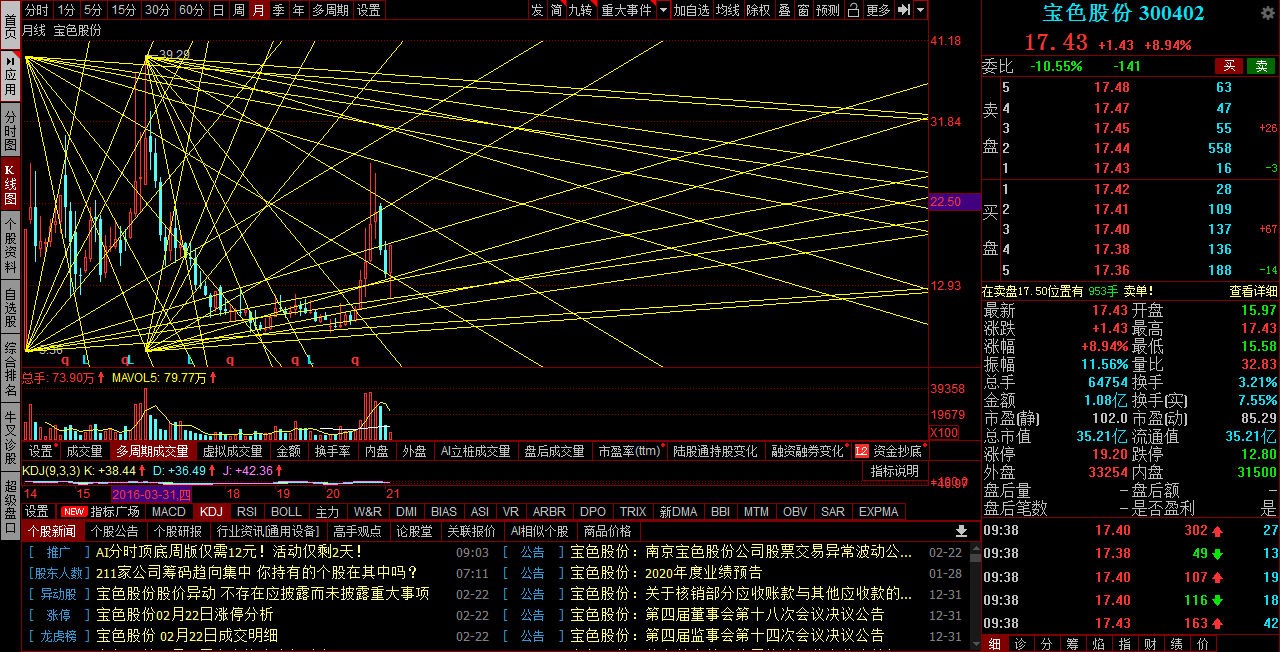Viewport: 1280px width, 652px height.
Task: Switch chart to 15分 period
Action: (123, 10)
